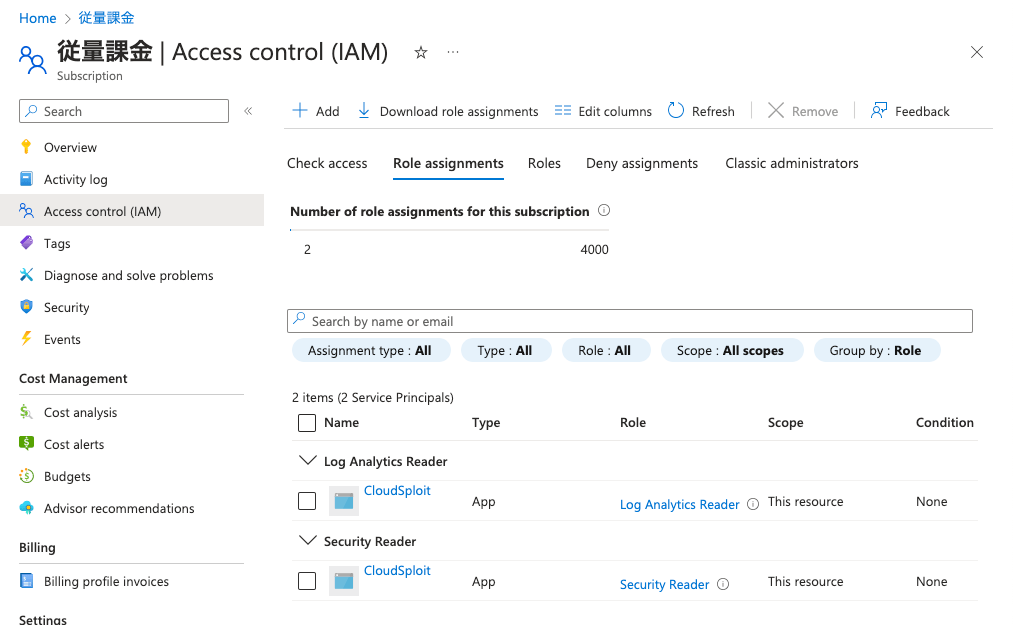Check the Name header checkbox
Image resolution: width=1013 pixels, height=625 pixels.
[x=306, y=422]
